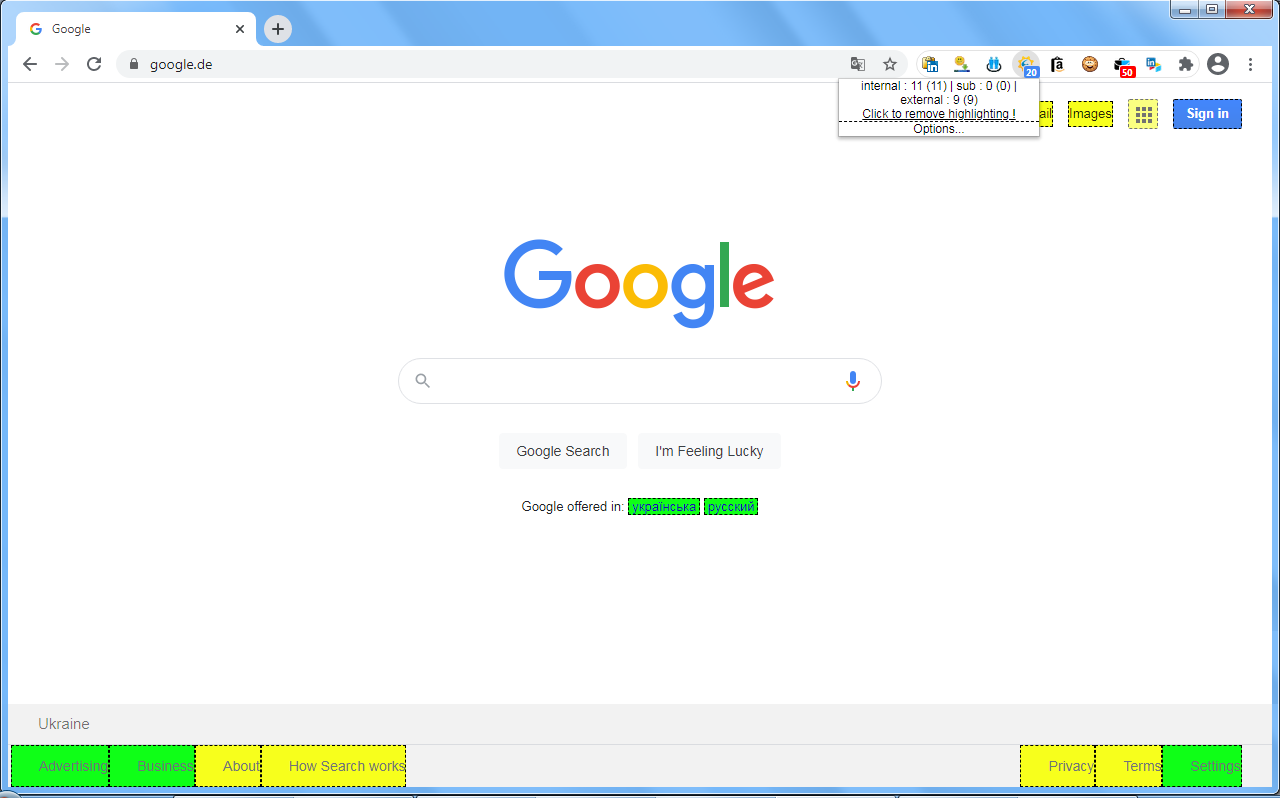1280x800 pixels.
Task: Click the blue binoculars extension icon
Action: tap(994, 64)
